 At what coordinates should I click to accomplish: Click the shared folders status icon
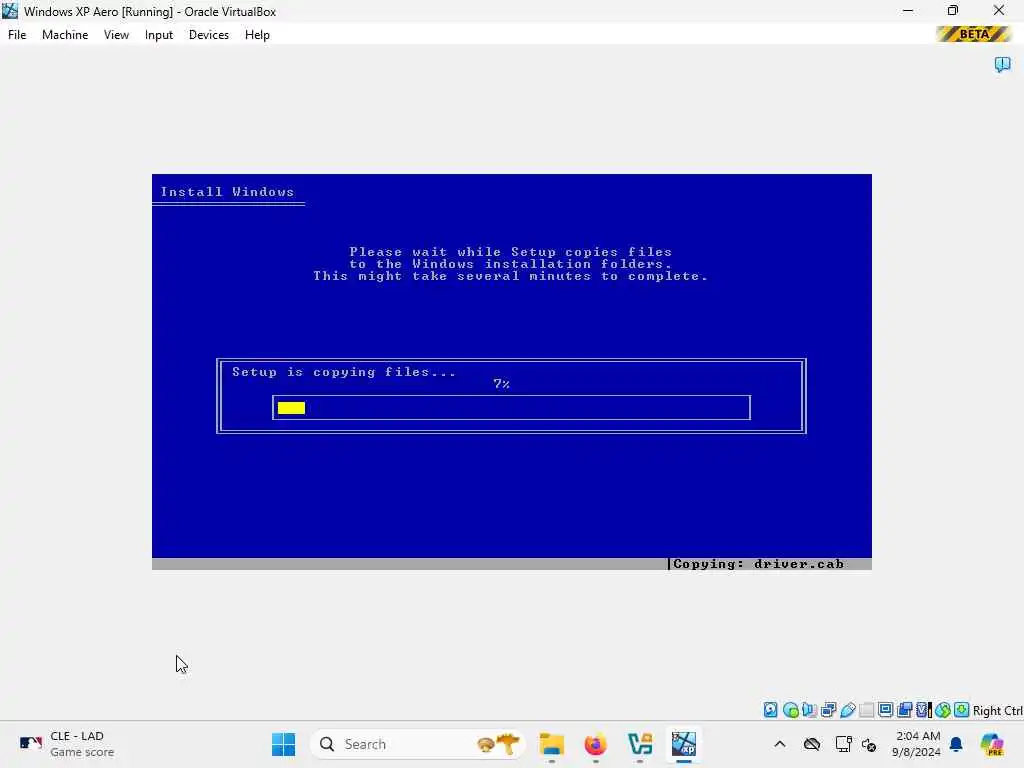867,710
